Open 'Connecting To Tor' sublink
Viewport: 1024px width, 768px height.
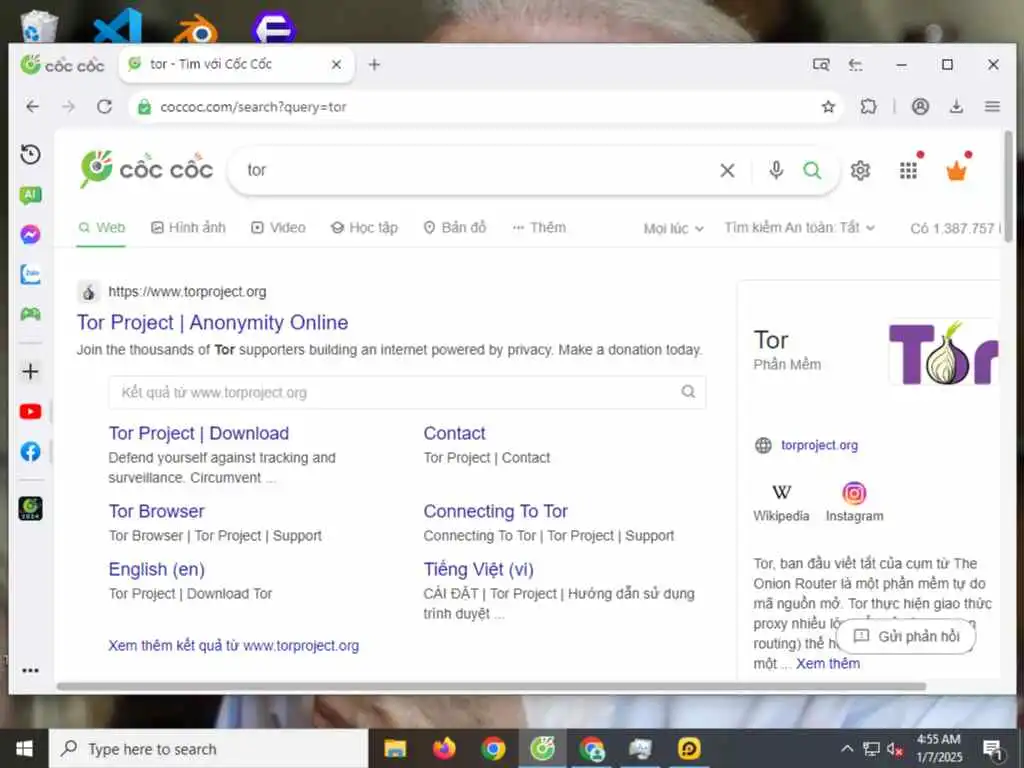(x=495, y=511)
